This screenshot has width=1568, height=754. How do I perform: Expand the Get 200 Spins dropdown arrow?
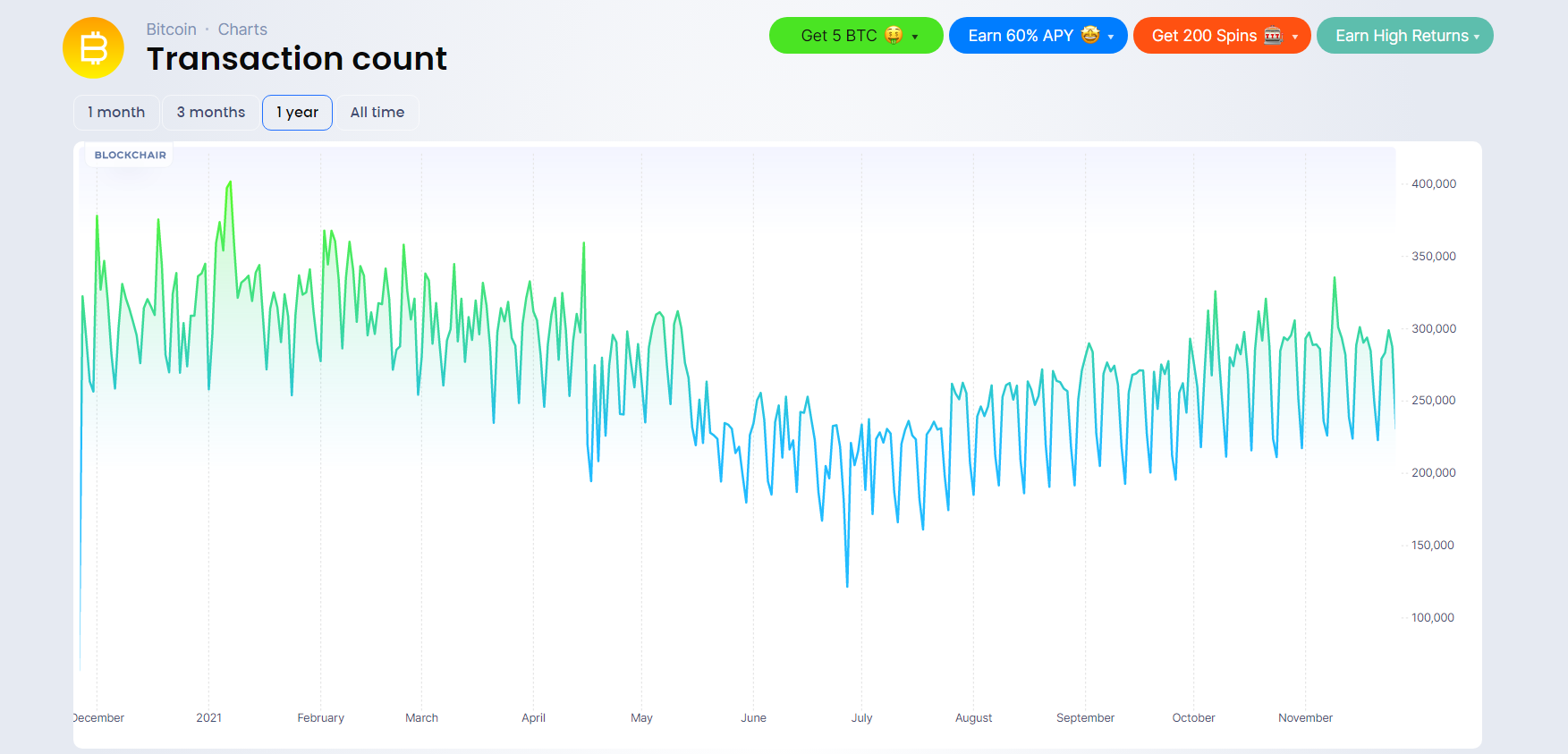point(1294,37)
